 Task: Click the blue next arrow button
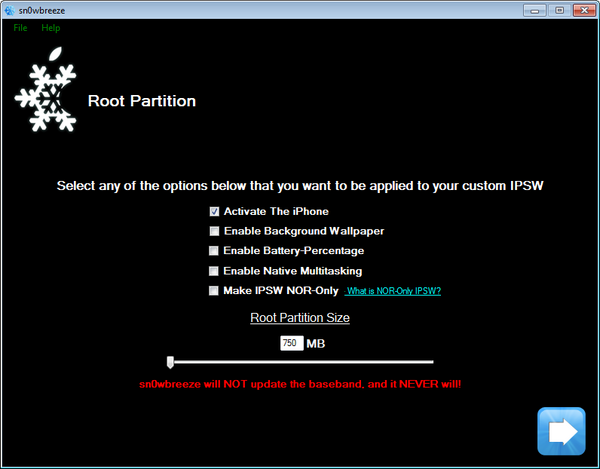coord(561,431)
